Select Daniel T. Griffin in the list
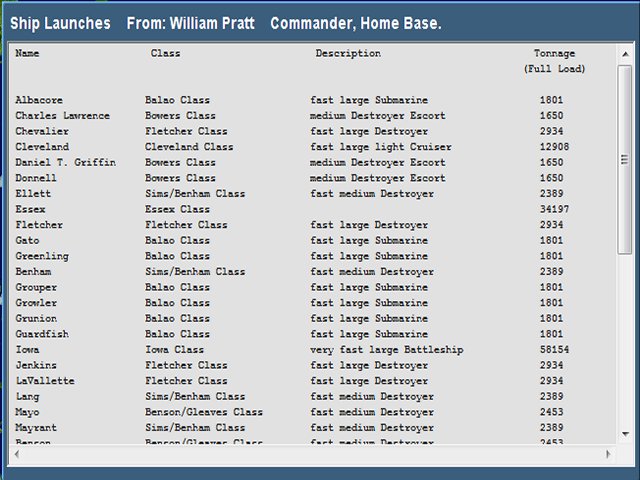Image resolution: width=640 pixels, height=480 pixels. 65,162
